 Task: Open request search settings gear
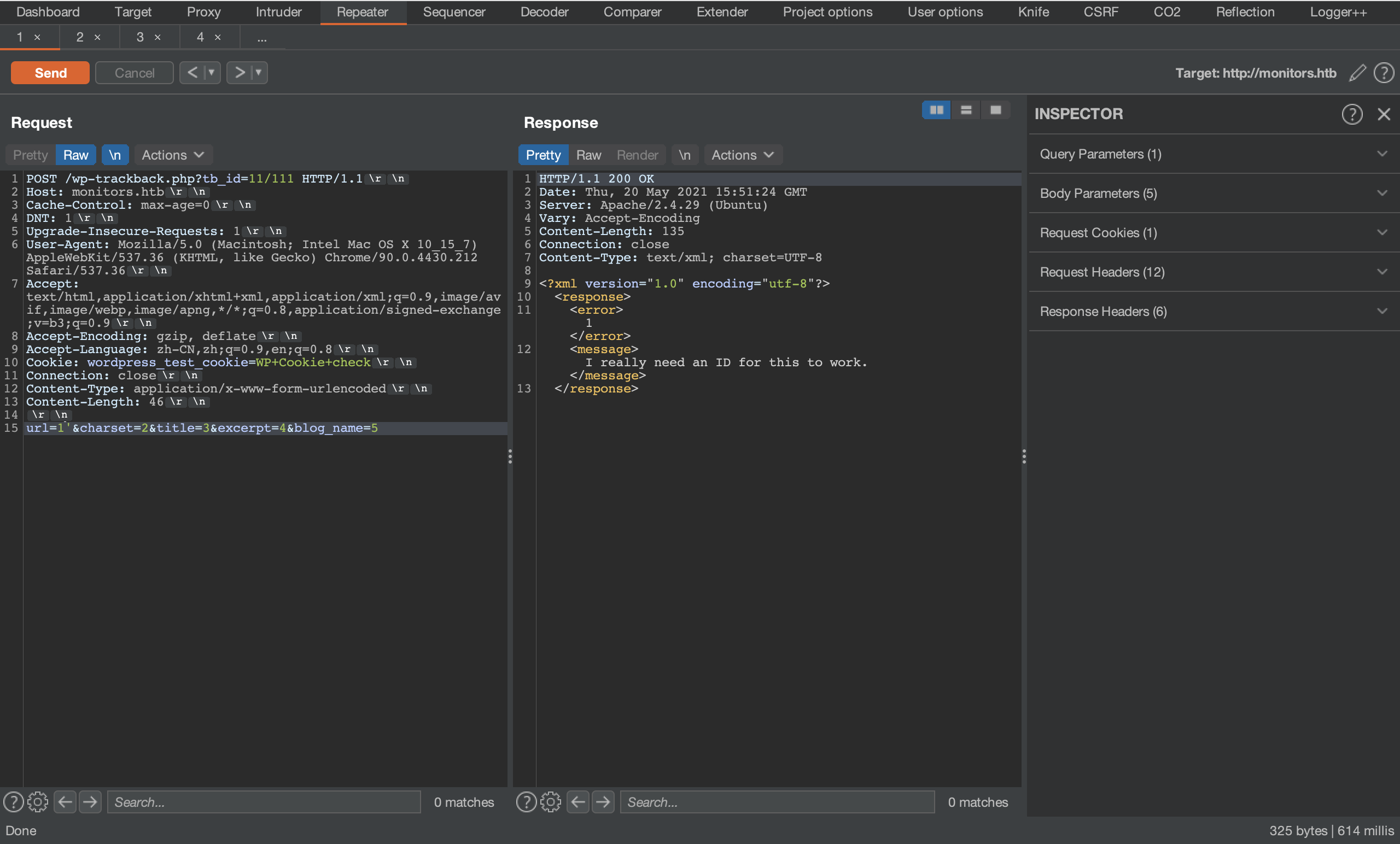coord(38,802)
